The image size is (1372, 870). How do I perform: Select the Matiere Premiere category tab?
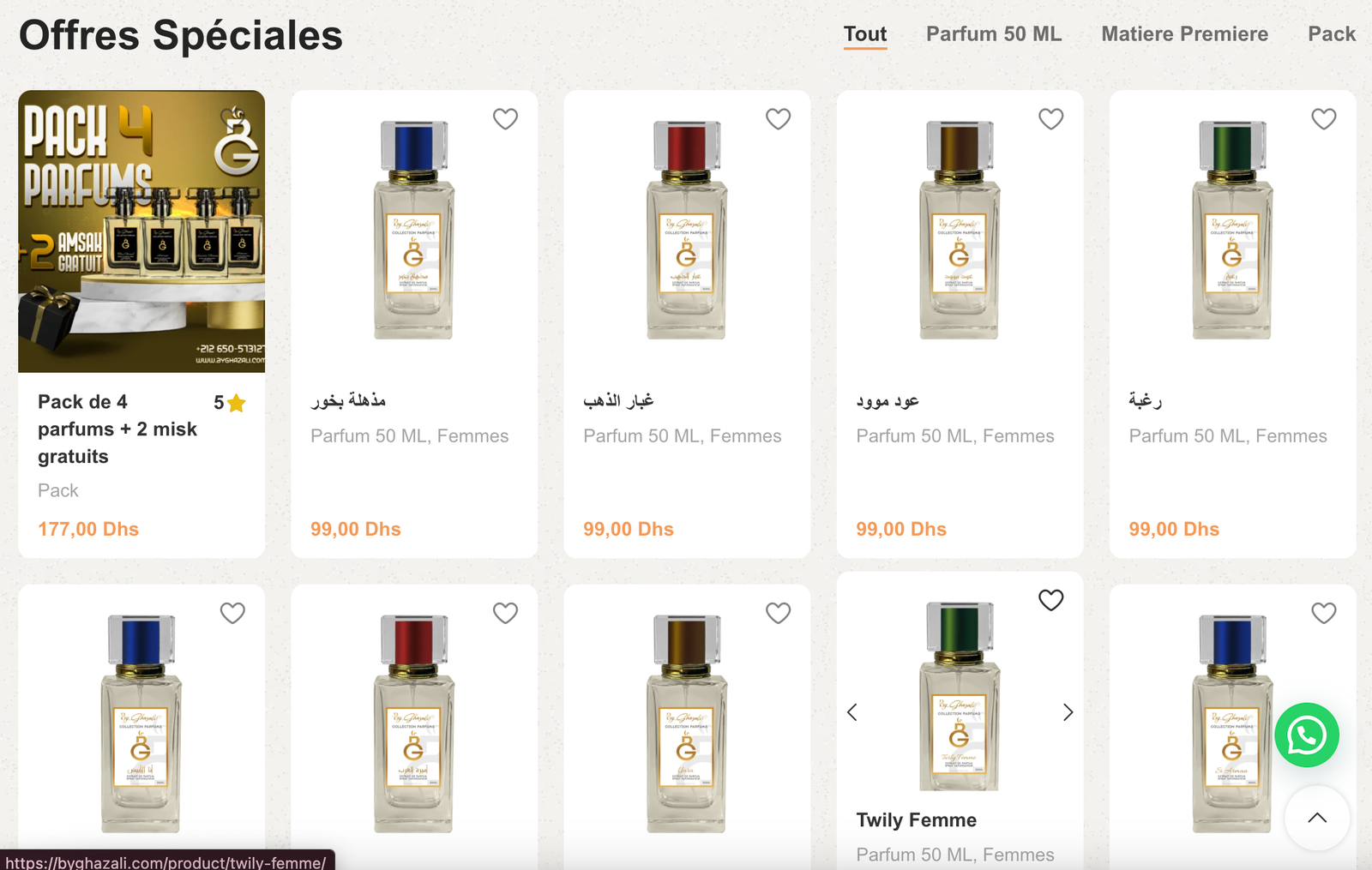pyautogui.click(x=1185, y=34)
